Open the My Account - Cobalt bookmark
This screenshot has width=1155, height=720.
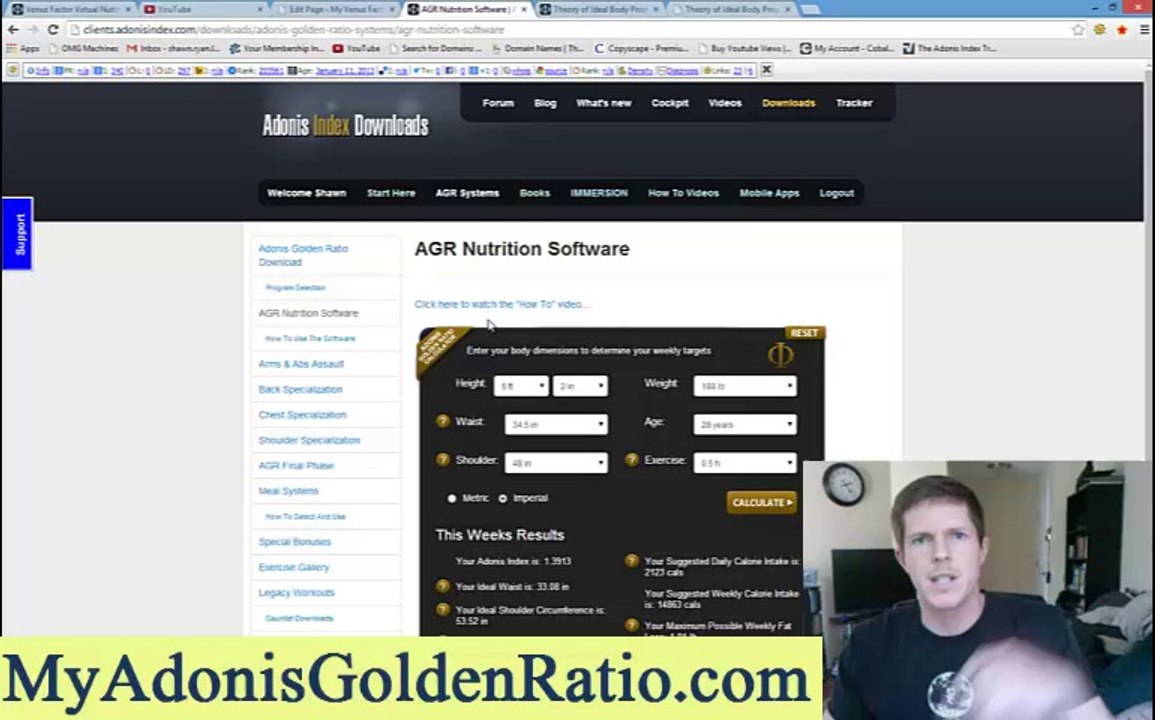[x=847, y=49]
